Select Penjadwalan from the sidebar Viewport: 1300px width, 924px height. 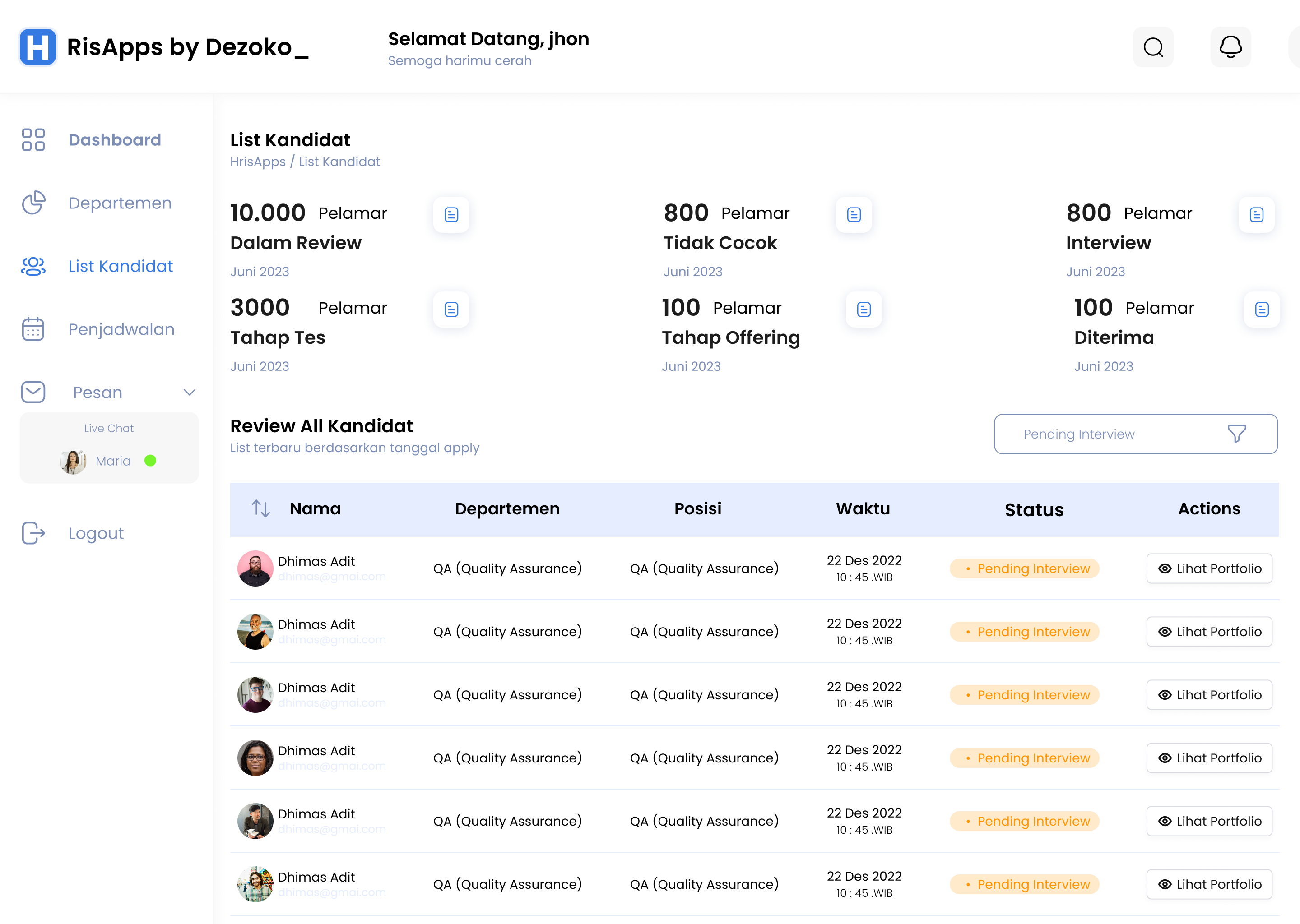pyautogui.click(x=121, y=329)
